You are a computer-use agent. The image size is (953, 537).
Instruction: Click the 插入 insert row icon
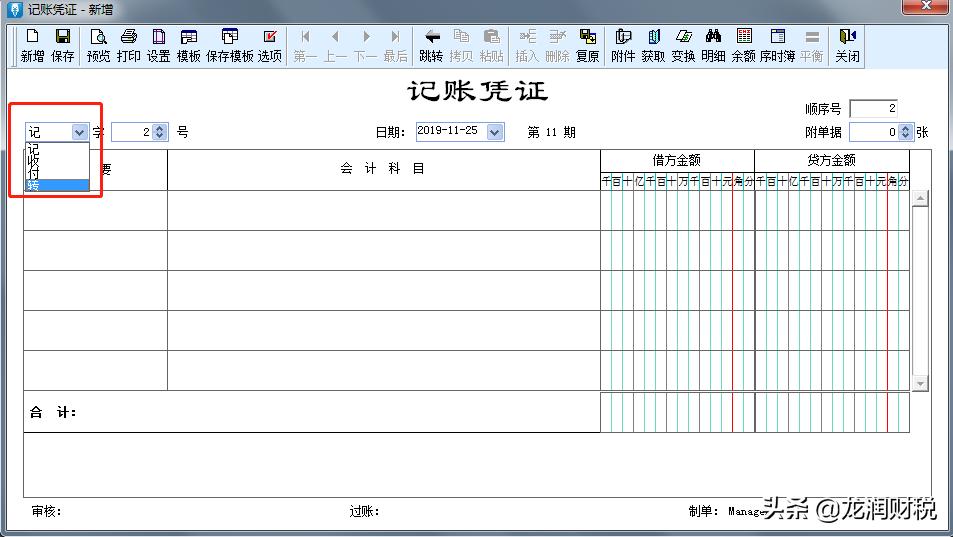coord(527,46)
